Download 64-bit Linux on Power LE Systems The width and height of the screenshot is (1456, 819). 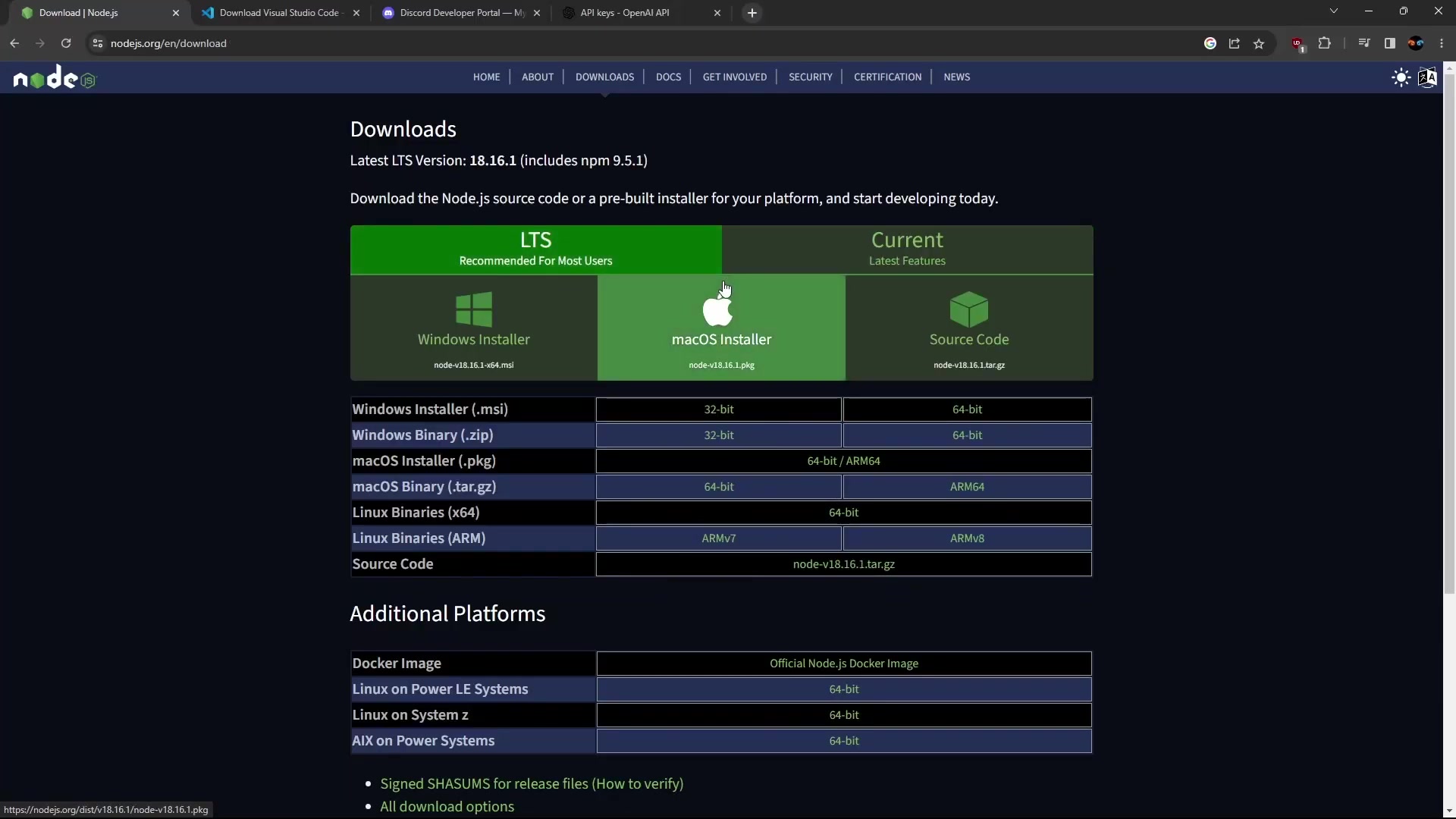[843, 689]
